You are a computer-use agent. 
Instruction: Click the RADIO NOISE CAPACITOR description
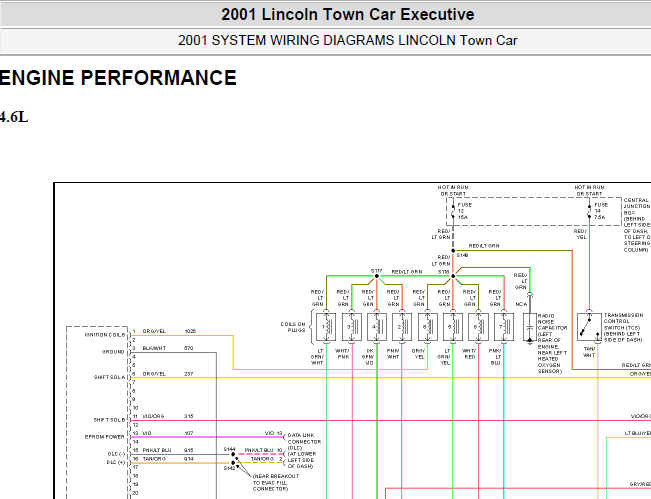[x=552, y=343]
